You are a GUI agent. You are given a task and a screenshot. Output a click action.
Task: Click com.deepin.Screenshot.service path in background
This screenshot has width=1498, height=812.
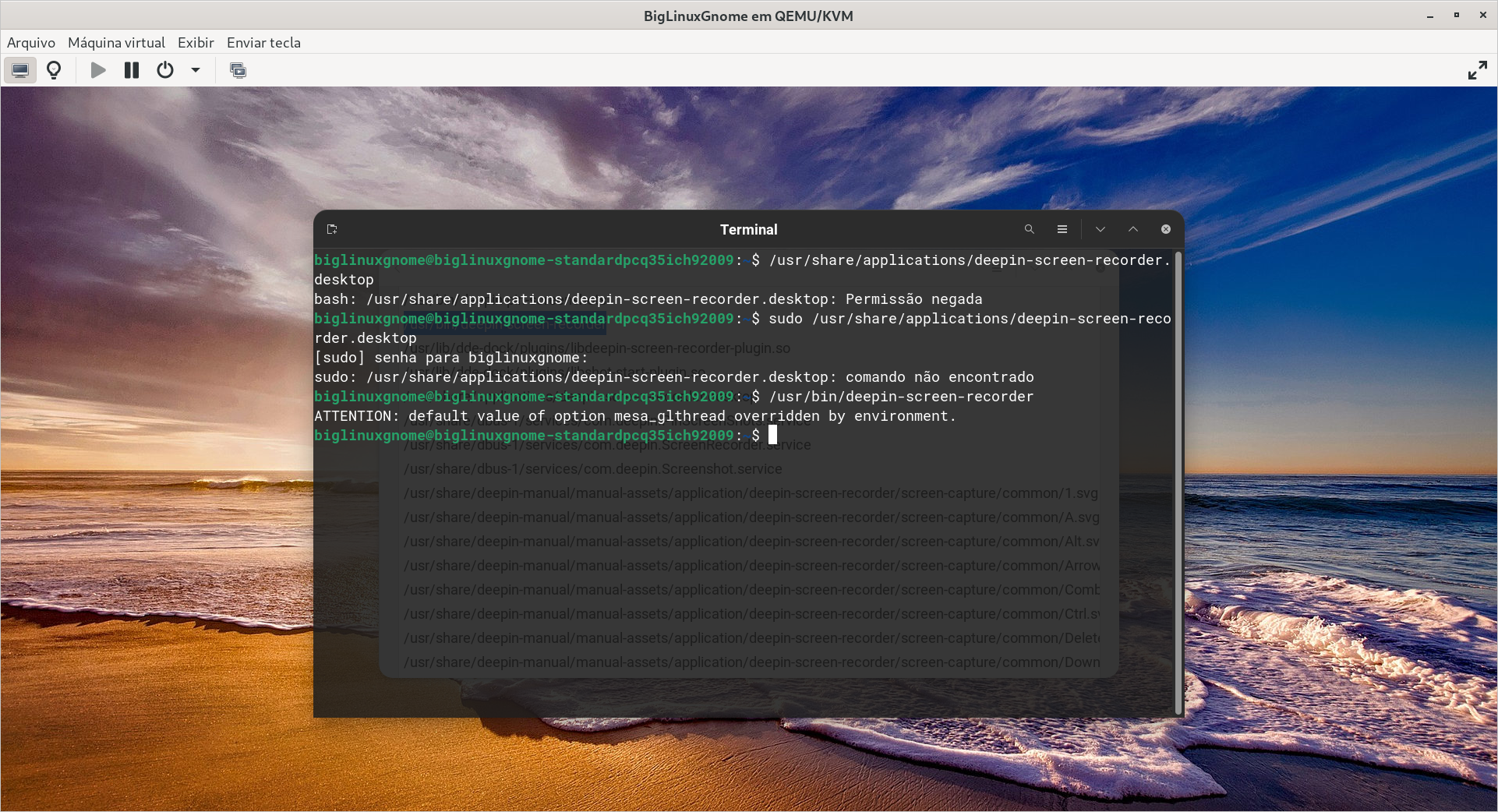(592, 469)
